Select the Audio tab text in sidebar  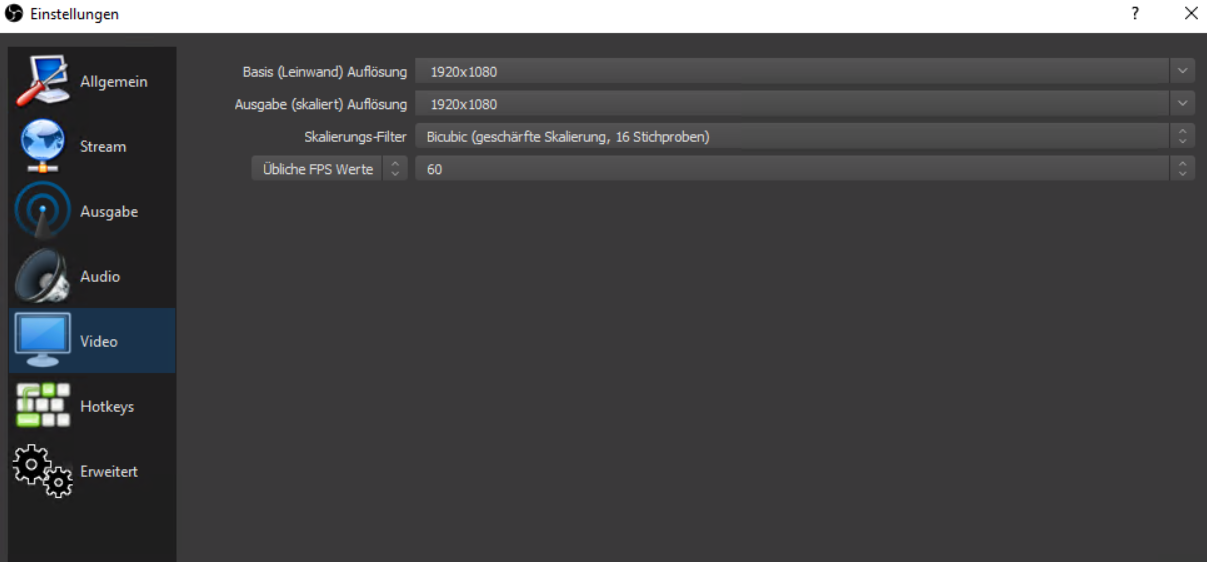100,277
